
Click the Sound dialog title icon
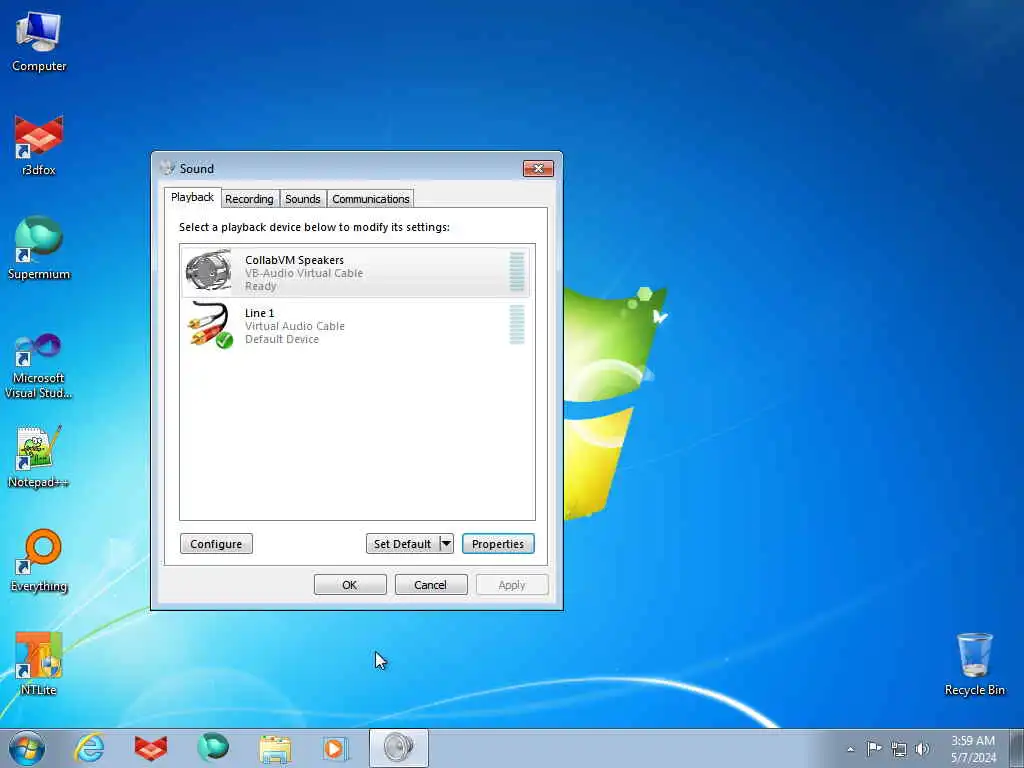click(167, 168)
